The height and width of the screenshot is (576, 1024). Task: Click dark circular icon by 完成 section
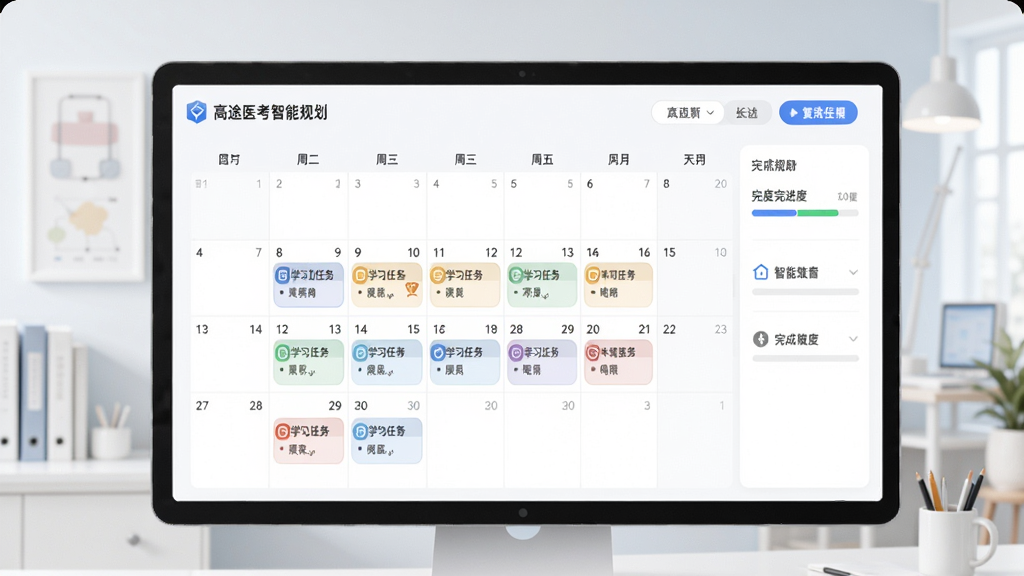click(761, 339)
